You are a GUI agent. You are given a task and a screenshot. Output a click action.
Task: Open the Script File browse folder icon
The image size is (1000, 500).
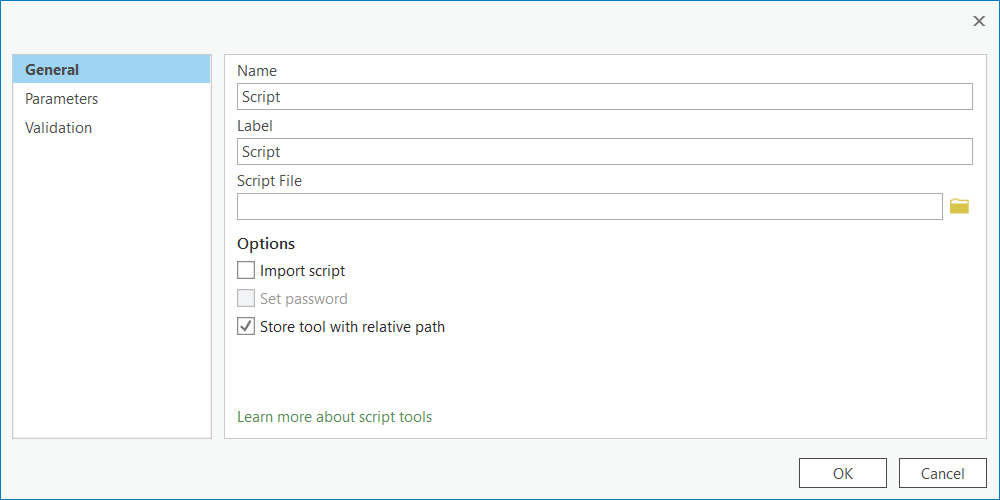coord(959,206)
